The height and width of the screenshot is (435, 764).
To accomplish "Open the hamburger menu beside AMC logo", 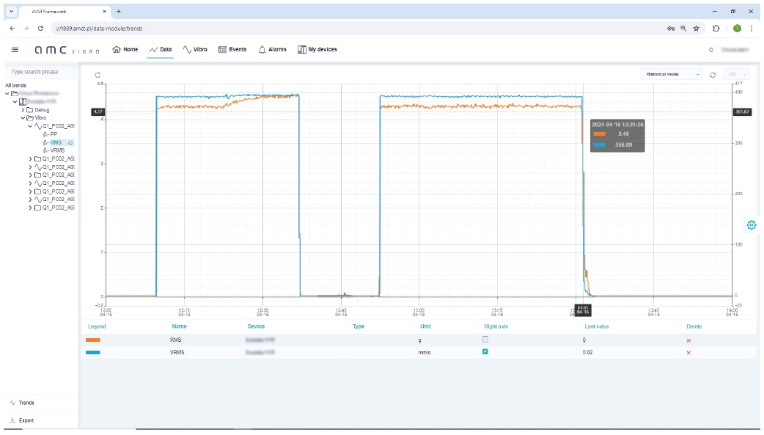I will pyautogui.click(x=14, y=49).
